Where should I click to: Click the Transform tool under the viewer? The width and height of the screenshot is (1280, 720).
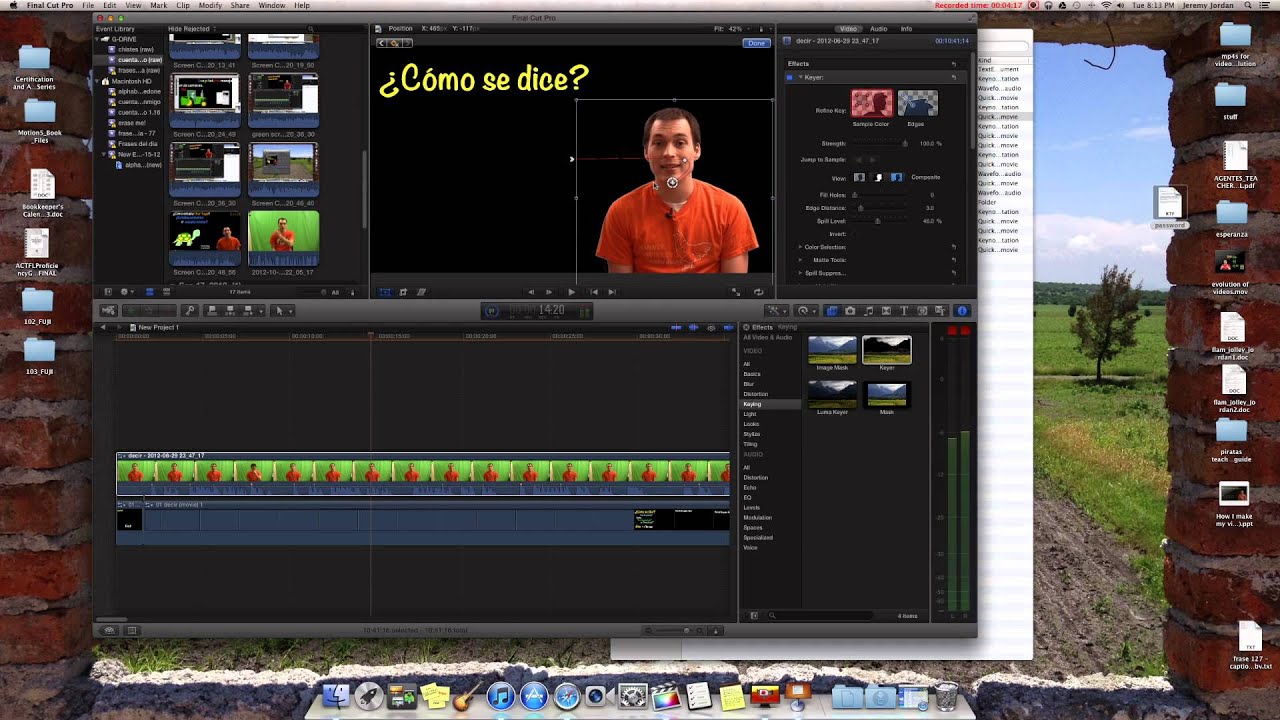[384, 292]
